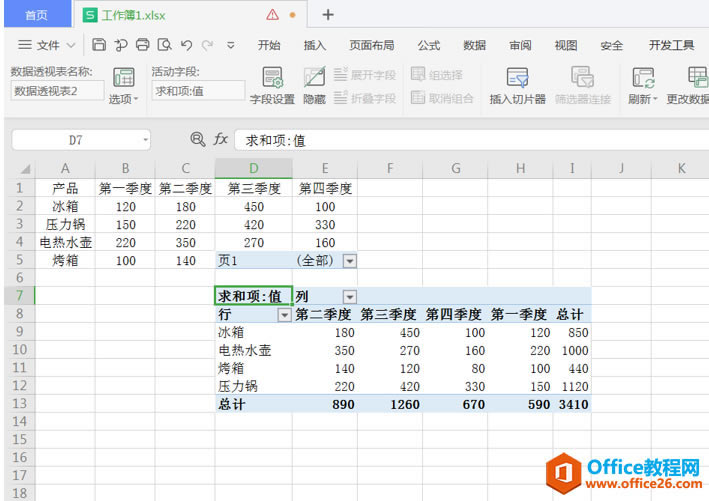Open the 文件 menu
The image size is (709, 501).
pyautogui.click(x=47, y=45)
